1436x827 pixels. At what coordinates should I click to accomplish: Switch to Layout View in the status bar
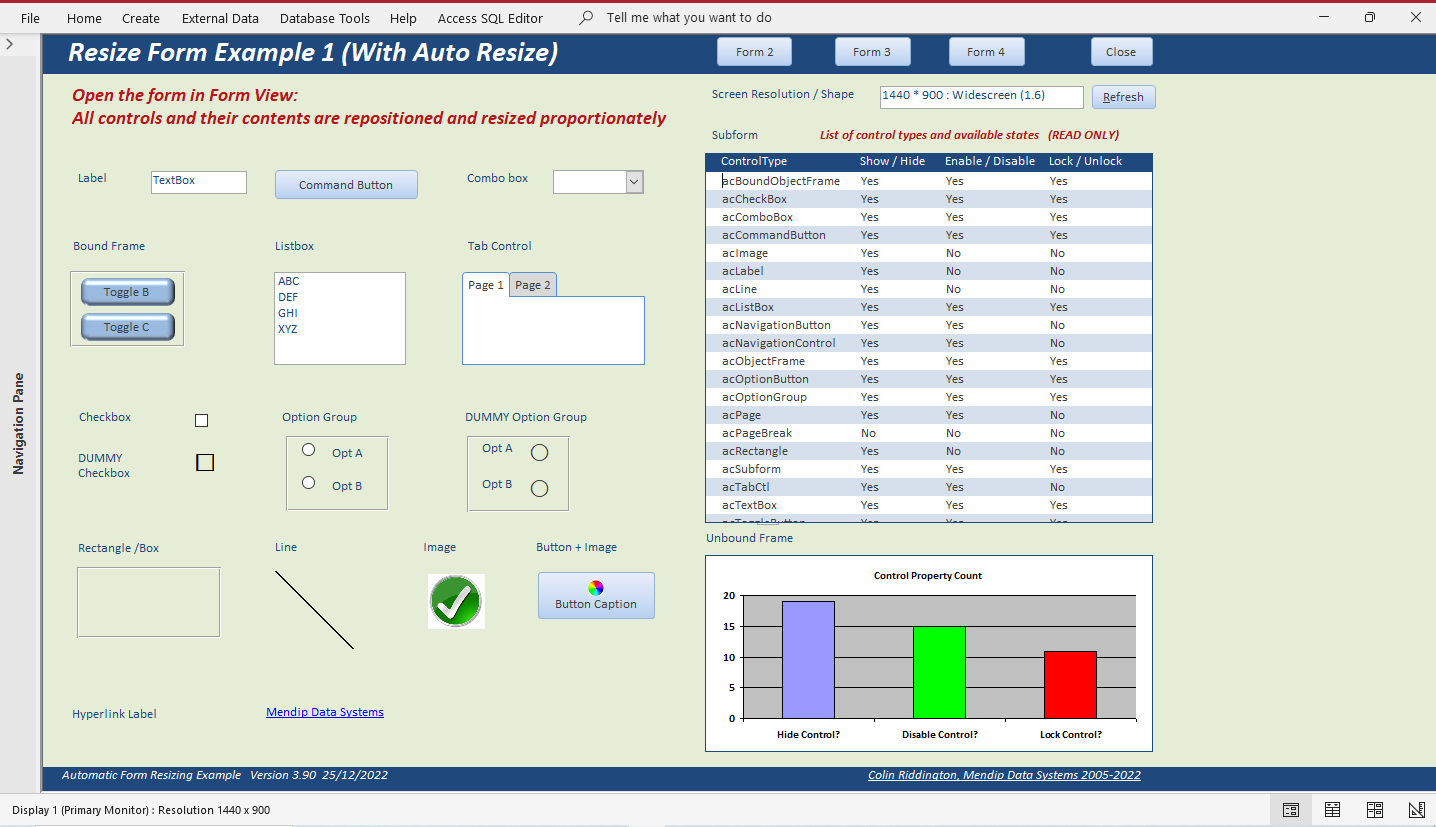coord(1375,809)
